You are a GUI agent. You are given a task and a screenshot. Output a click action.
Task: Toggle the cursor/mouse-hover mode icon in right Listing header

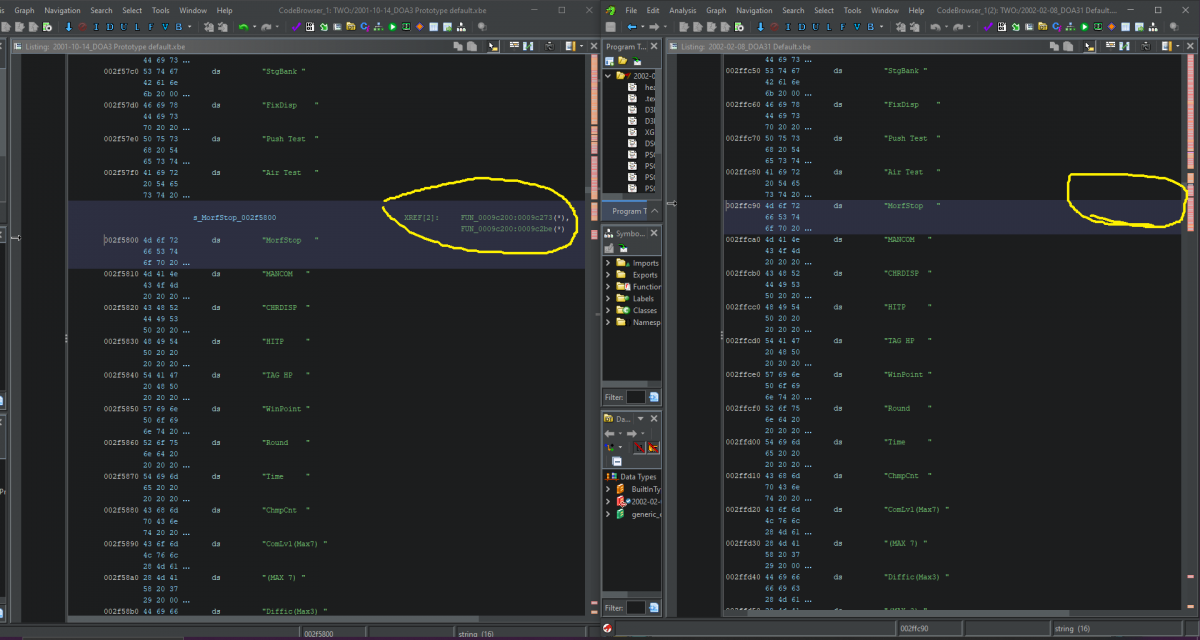pyautogui.click(x=1089, y=46)
